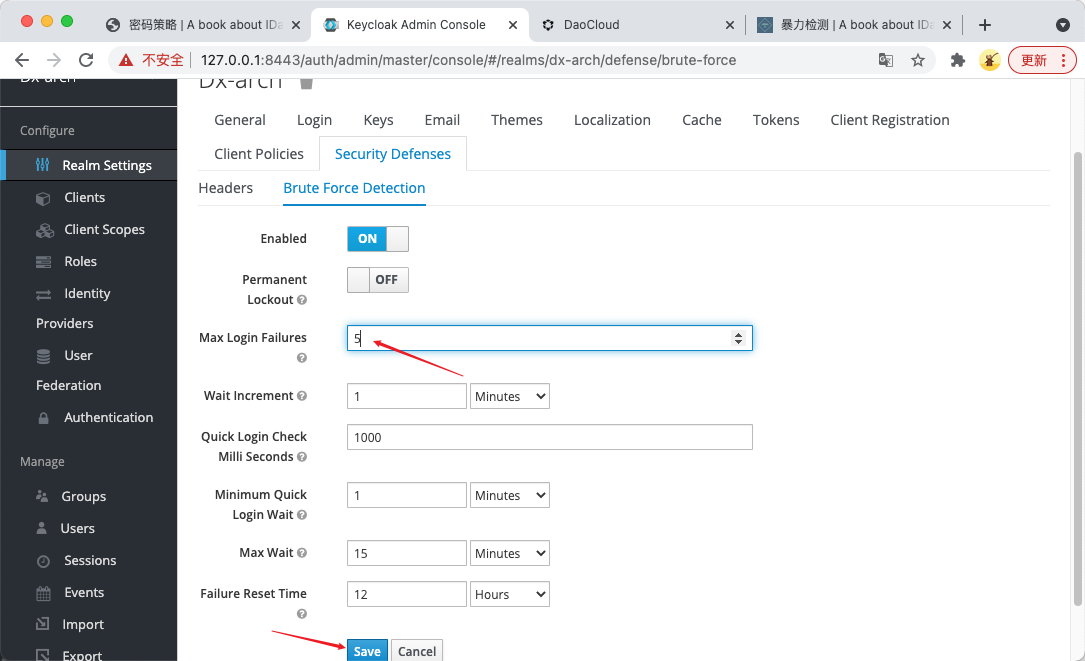Open the Themes tab
This screenshot has width=1085, height=661.
coord(517,120)
